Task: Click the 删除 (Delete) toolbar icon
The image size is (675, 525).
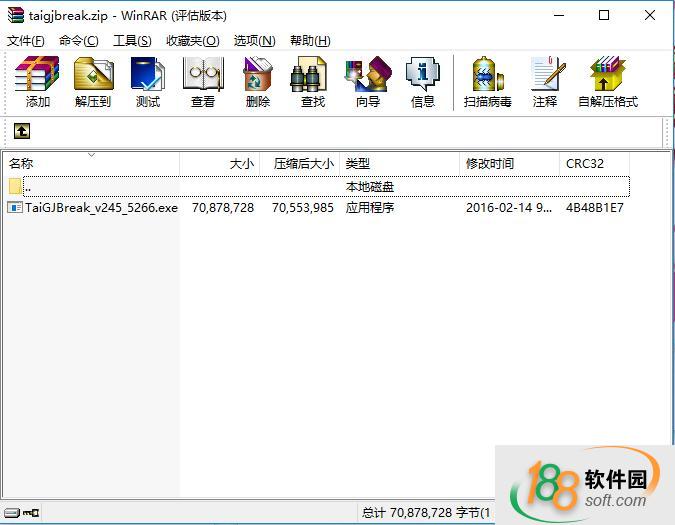Action: (x=258, y=82)
